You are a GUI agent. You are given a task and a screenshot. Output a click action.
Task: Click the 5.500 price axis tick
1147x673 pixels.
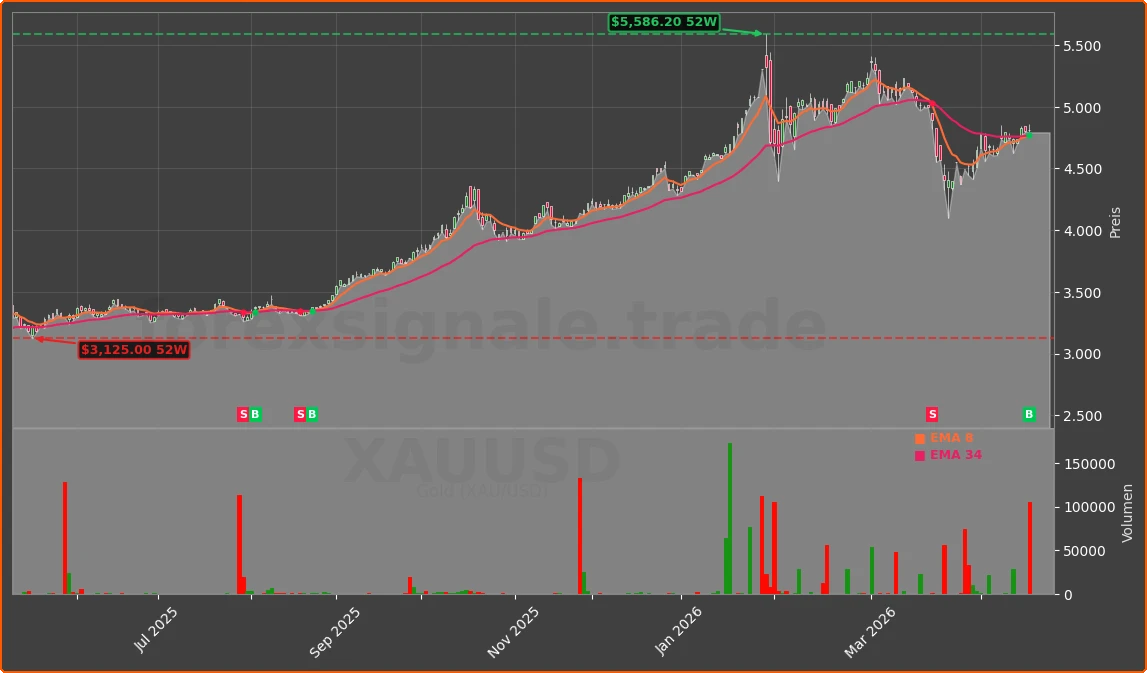[1081, 46]
